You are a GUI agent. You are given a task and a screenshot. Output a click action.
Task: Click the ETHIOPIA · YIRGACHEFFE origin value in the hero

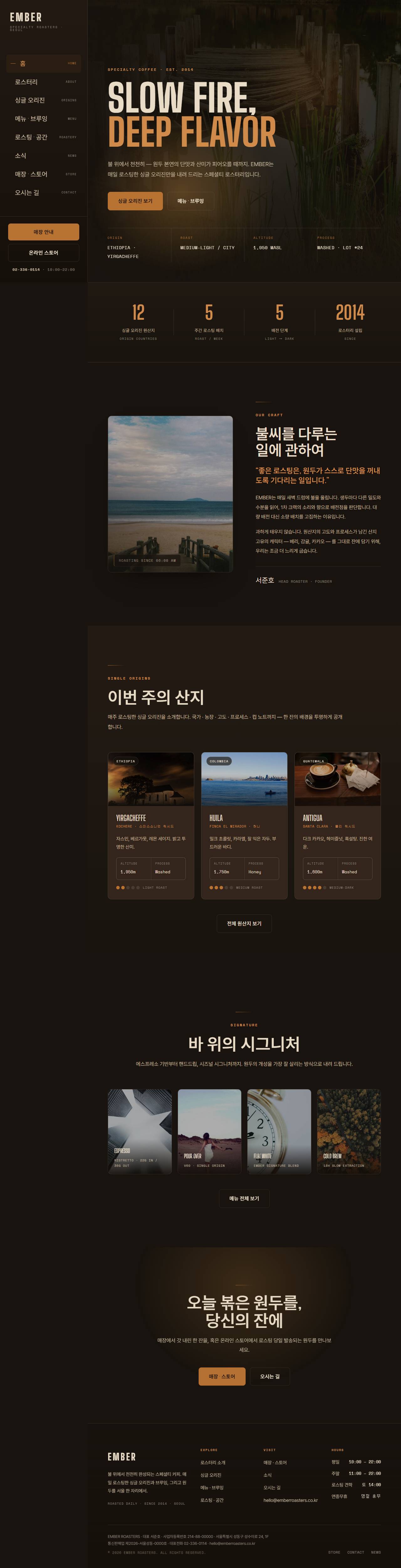click(123, 252)
